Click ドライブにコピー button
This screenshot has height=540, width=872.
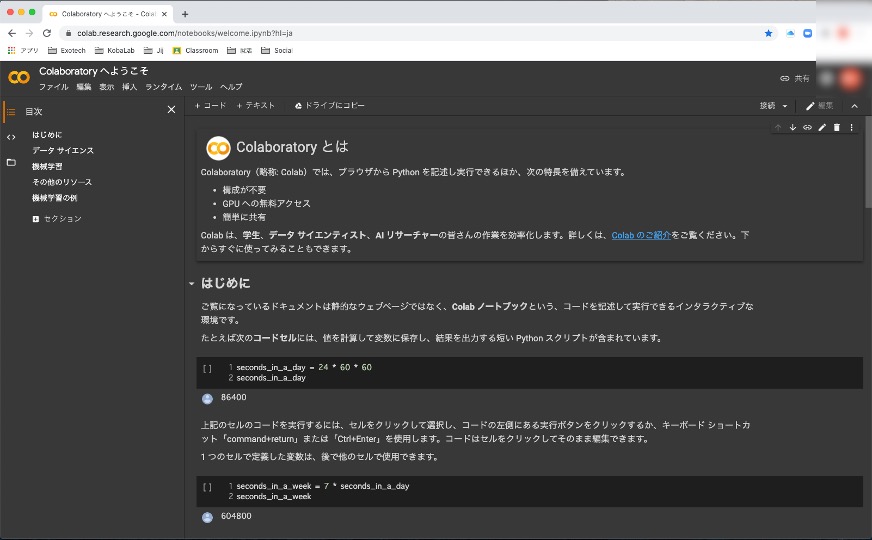(x=330, y=106)
